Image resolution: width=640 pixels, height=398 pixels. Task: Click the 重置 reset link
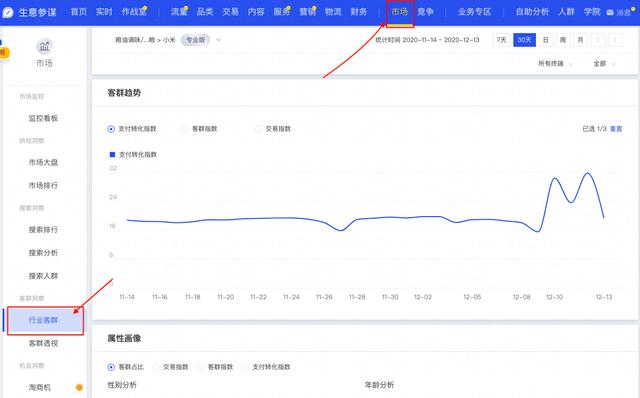616,129
